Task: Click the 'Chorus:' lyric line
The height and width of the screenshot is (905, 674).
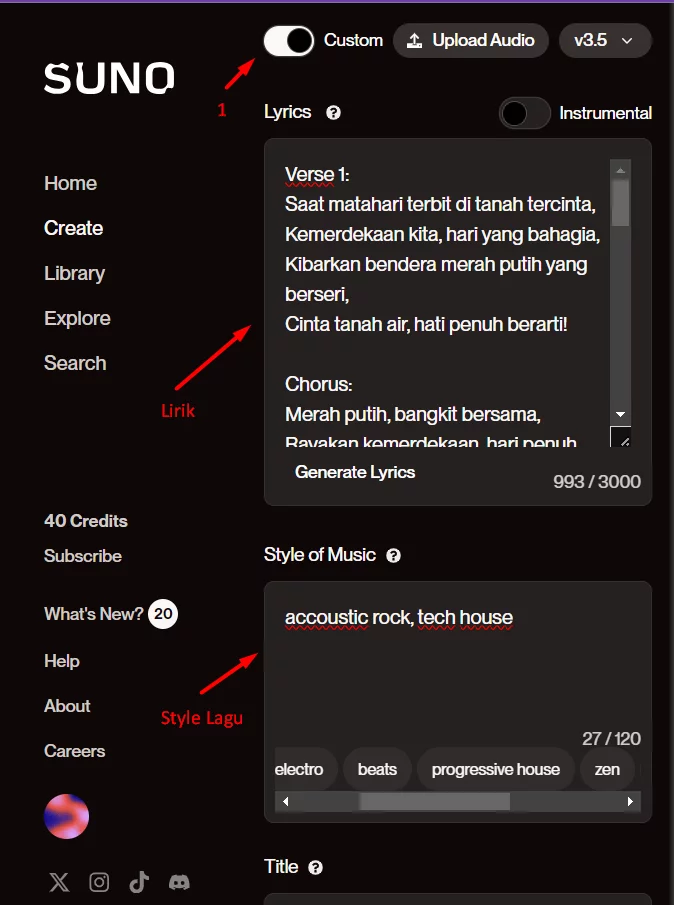Action: [319, 384]
